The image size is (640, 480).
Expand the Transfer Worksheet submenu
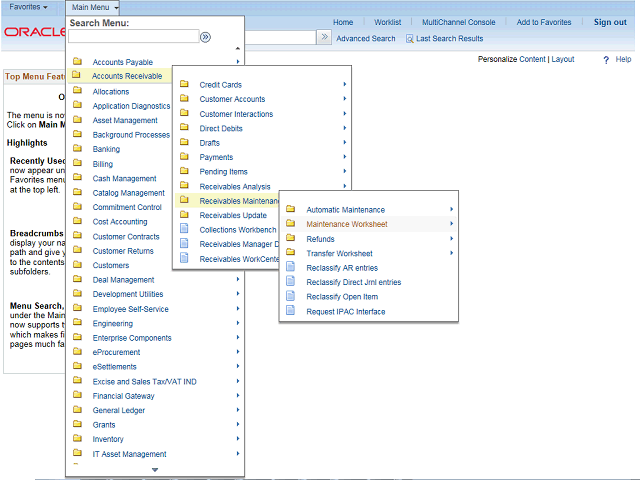point(339,253)
